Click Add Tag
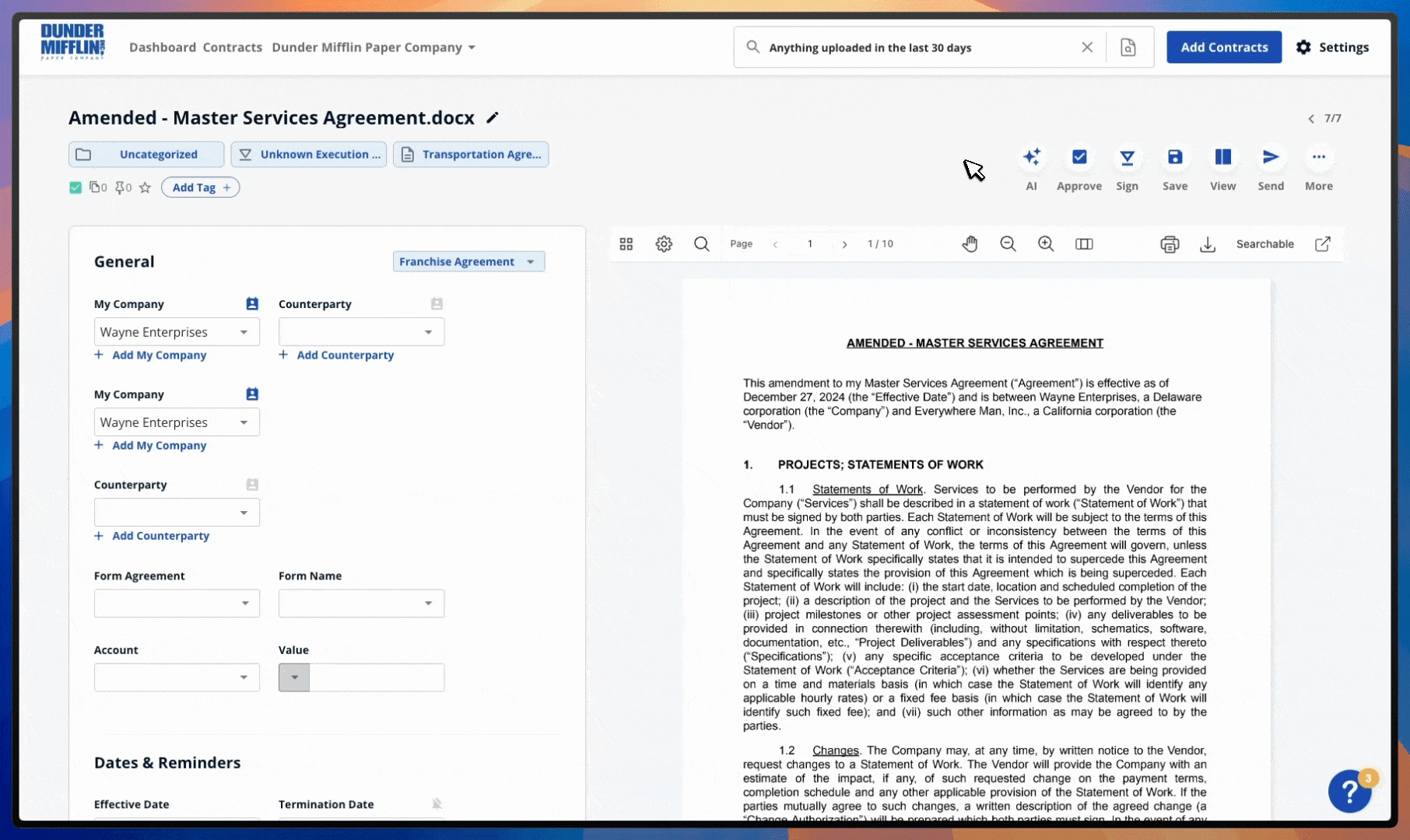1410x840 pixels. coord(201,187)
